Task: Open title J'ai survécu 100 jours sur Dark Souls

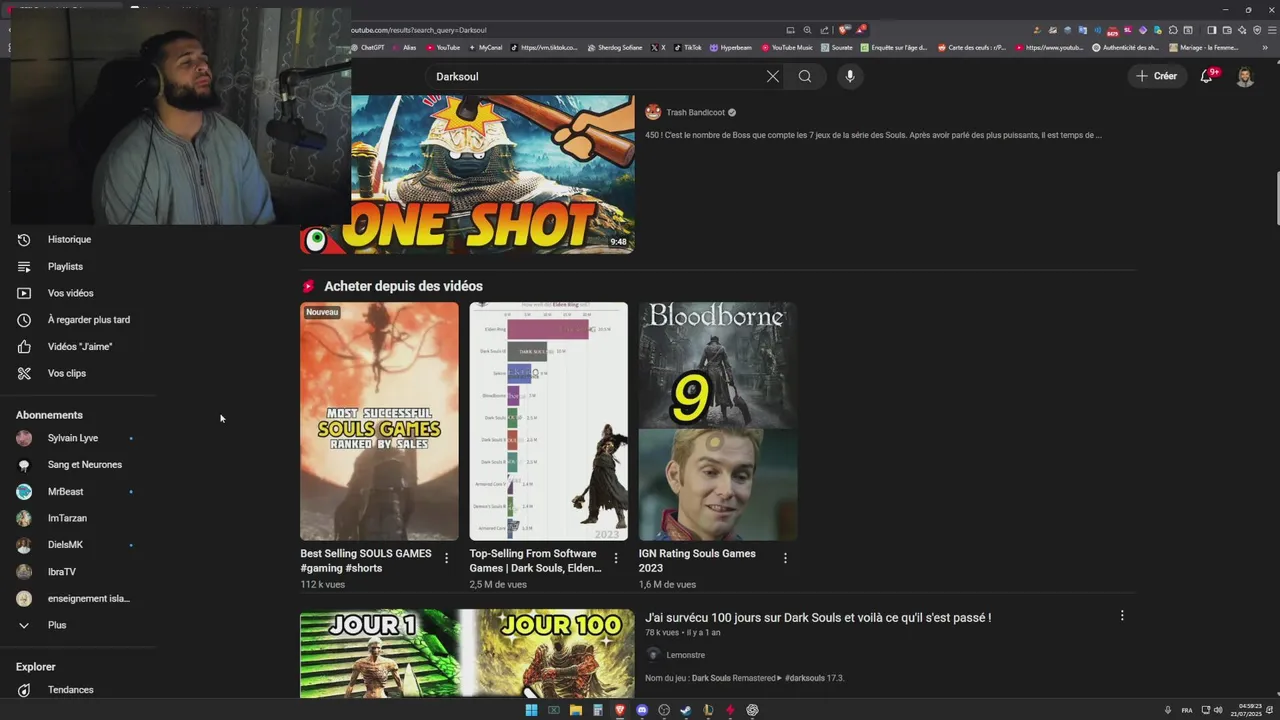Action: [x=818, y=618]
